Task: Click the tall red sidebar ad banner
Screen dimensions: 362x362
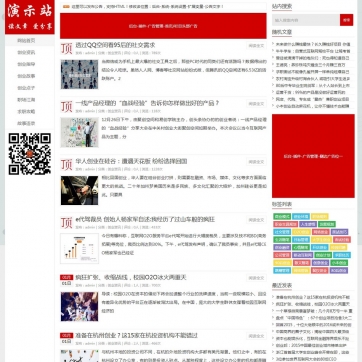Action: [313, 156]
